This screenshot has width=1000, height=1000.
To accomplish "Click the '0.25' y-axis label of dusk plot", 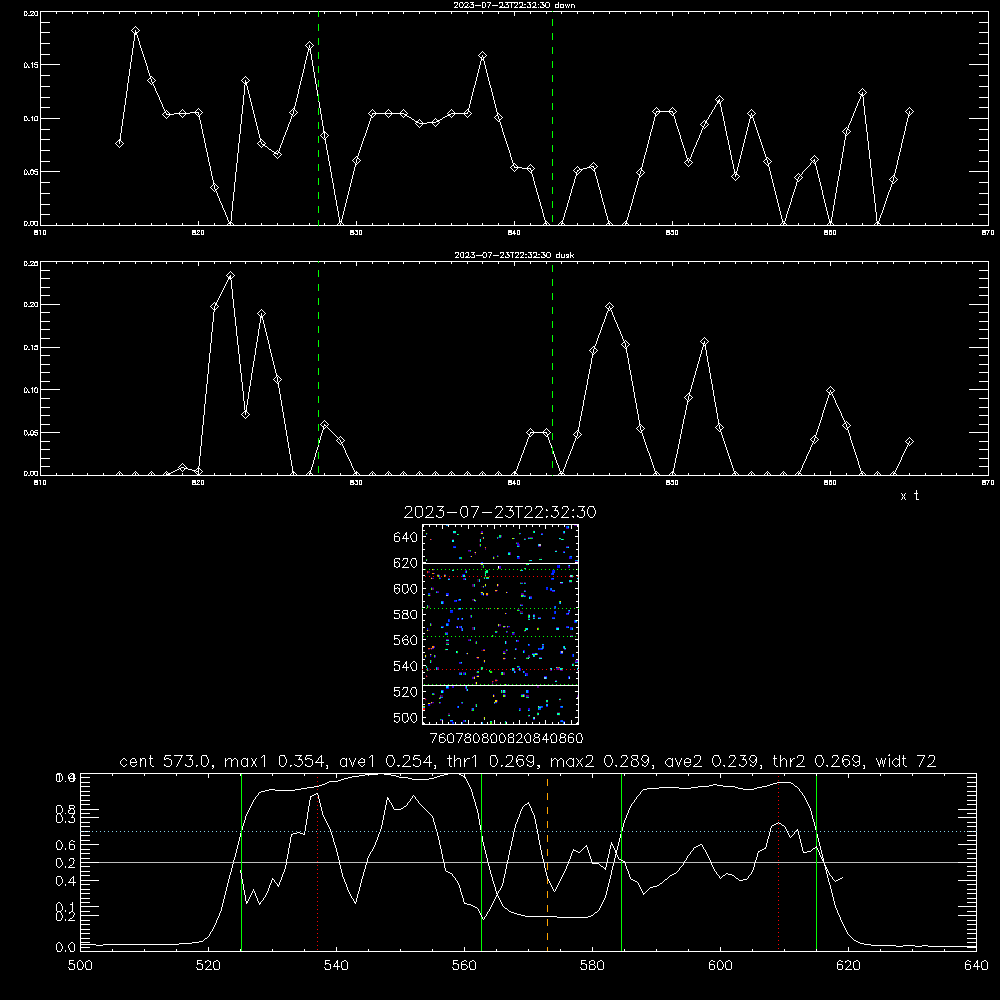I will click(x=31, y=263).
